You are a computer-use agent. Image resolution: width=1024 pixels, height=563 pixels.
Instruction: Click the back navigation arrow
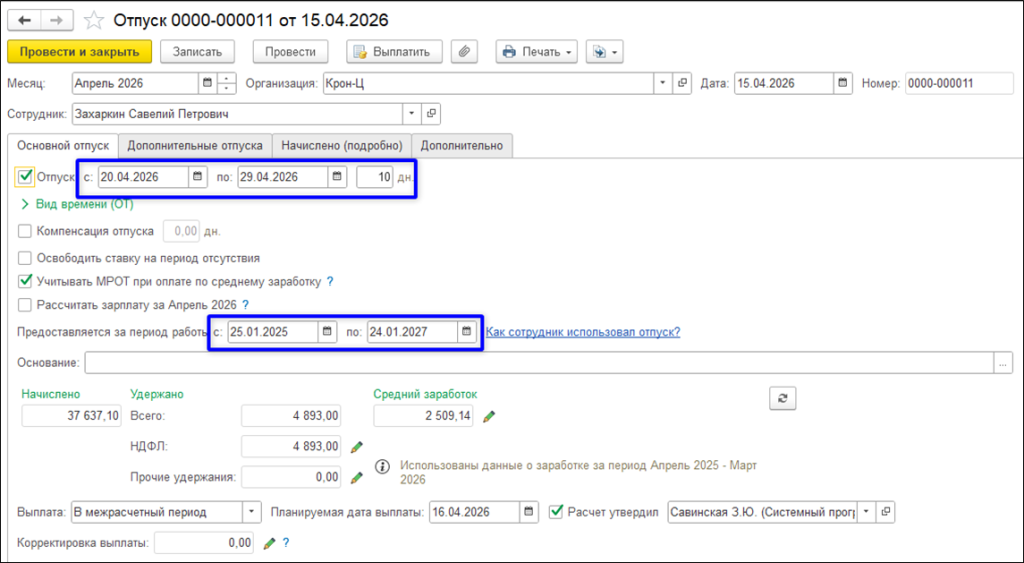(x=24, y=20)
